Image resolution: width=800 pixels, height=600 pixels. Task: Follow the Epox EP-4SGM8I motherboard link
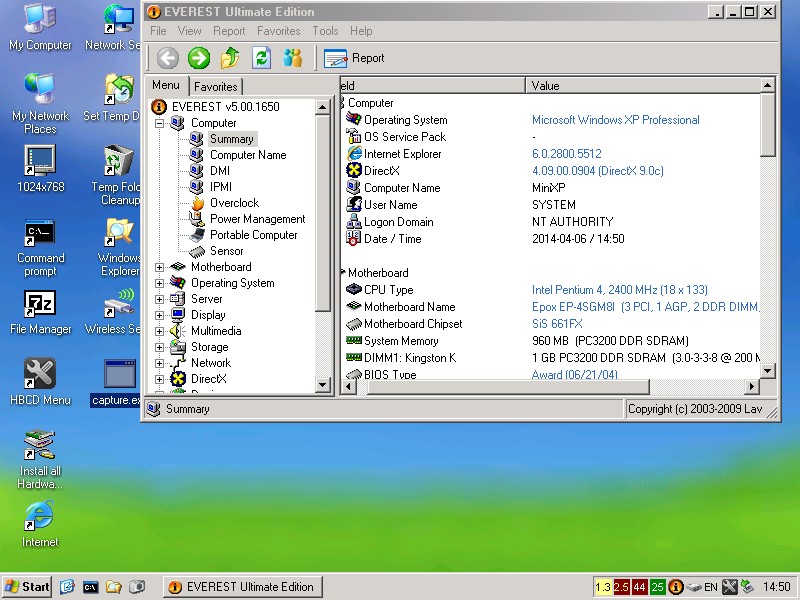tap(645, 307)
